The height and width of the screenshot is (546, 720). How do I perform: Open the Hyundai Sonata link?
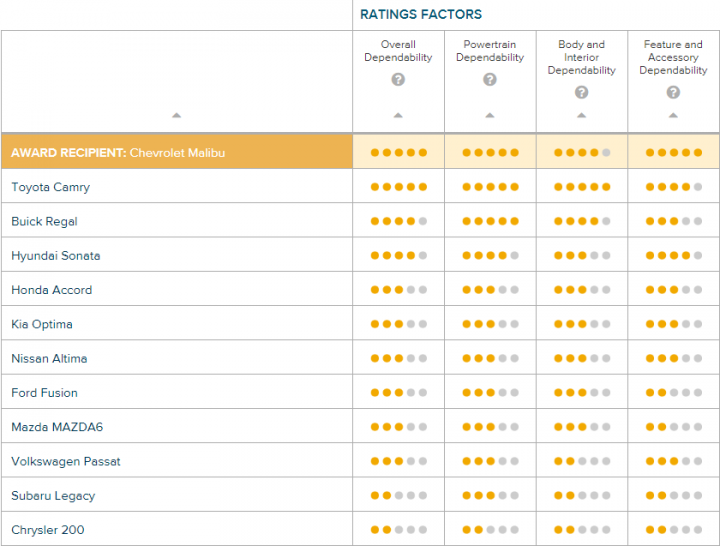[56, 256]
